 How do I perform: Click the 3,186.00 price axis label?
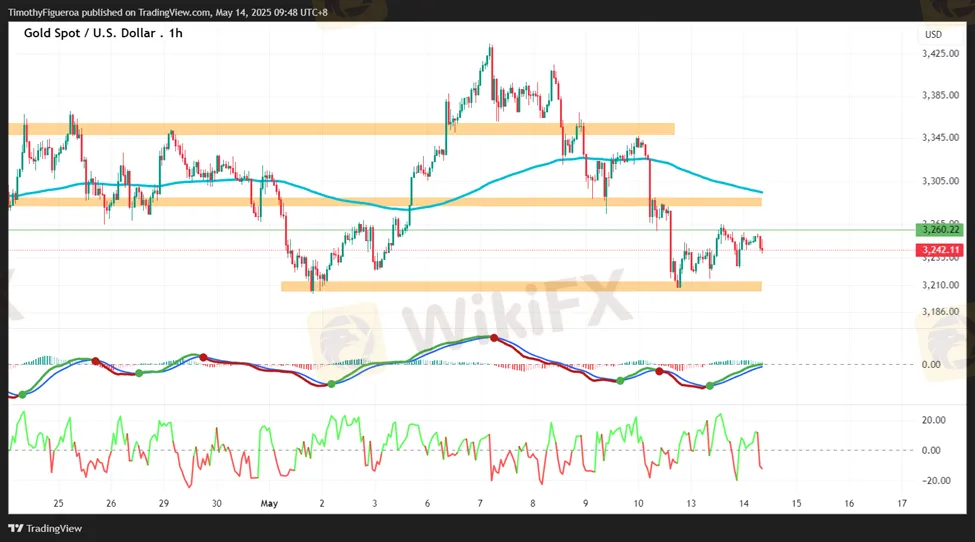point(940,311)
